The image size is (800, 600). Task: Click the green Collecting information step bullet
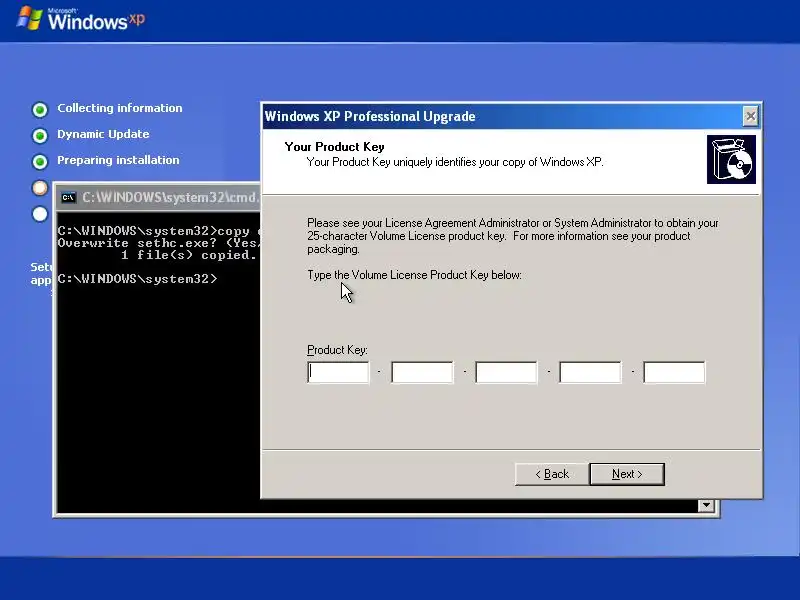(x=40, y=109)
